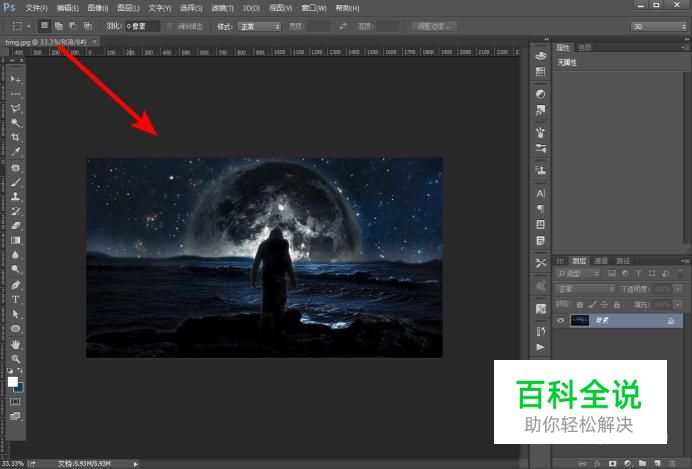Open the 文件(F) menu
The width and height of the screenshot is (692, 469).
tap(36, 8)
